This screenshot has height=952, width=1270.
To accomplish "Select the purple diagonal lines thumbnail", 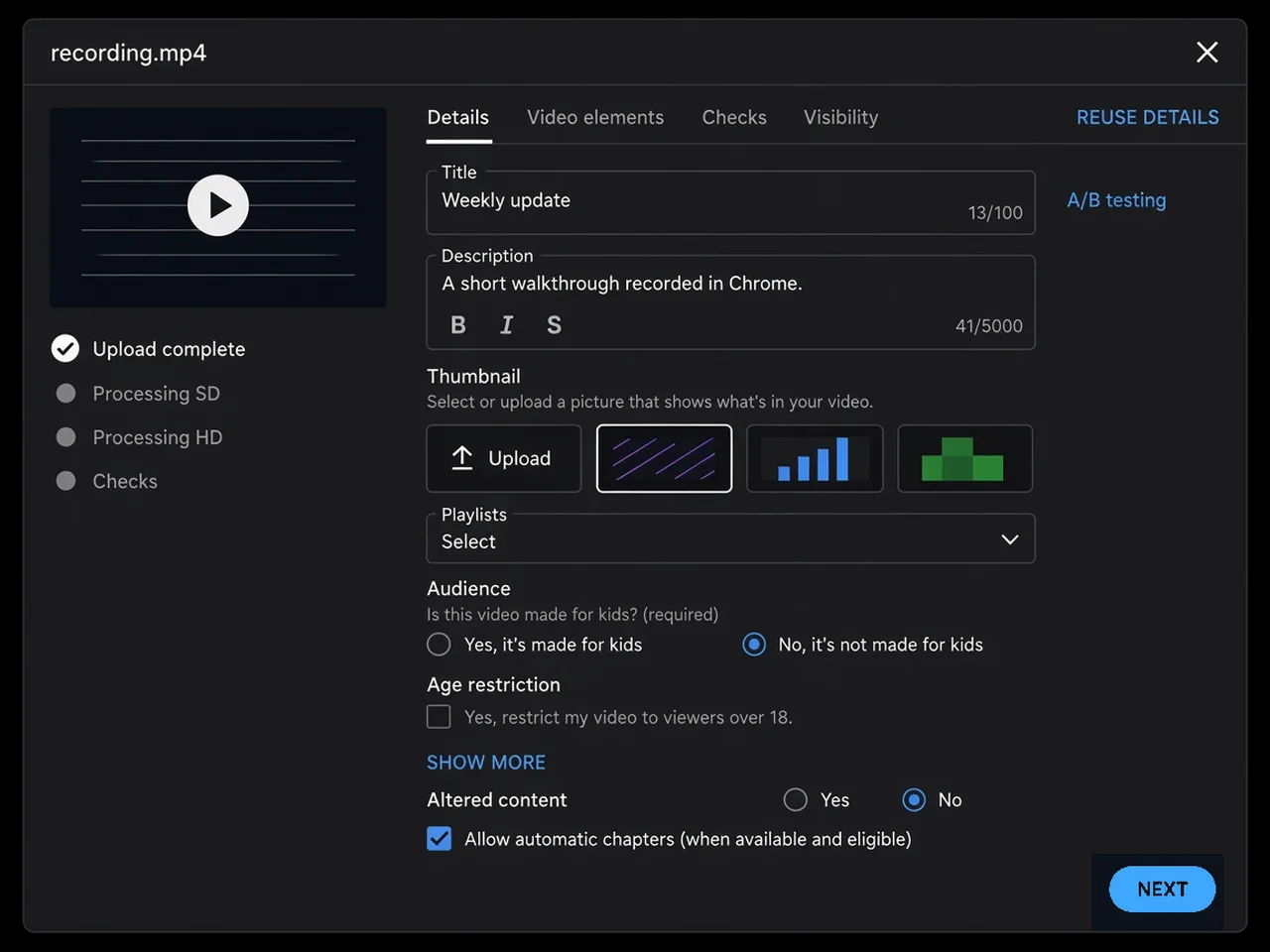I will click(664, 458).
